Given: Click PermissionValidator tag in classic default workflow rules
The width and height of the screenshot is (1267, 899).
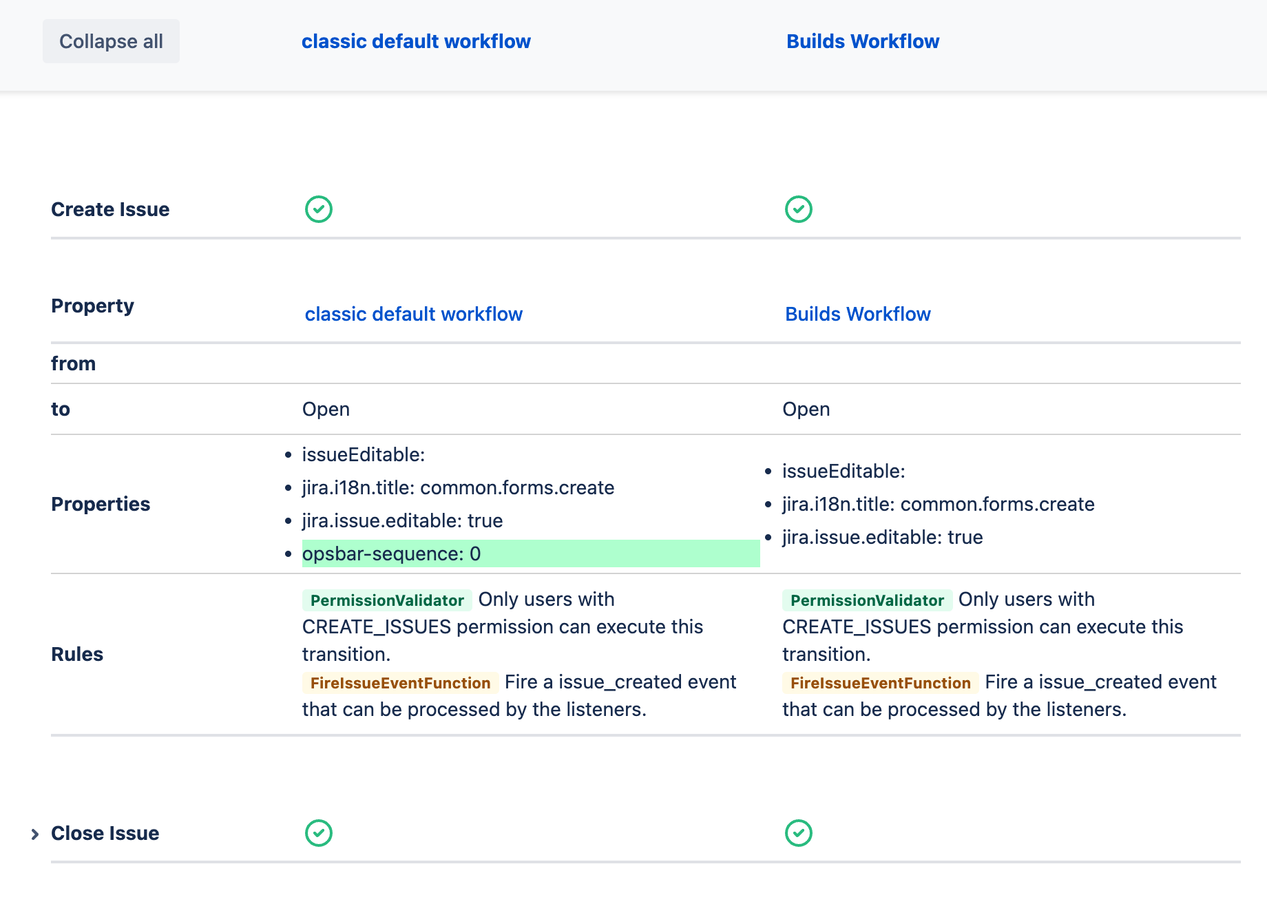Looking at the screenshot, I should (x=387, y=600).
